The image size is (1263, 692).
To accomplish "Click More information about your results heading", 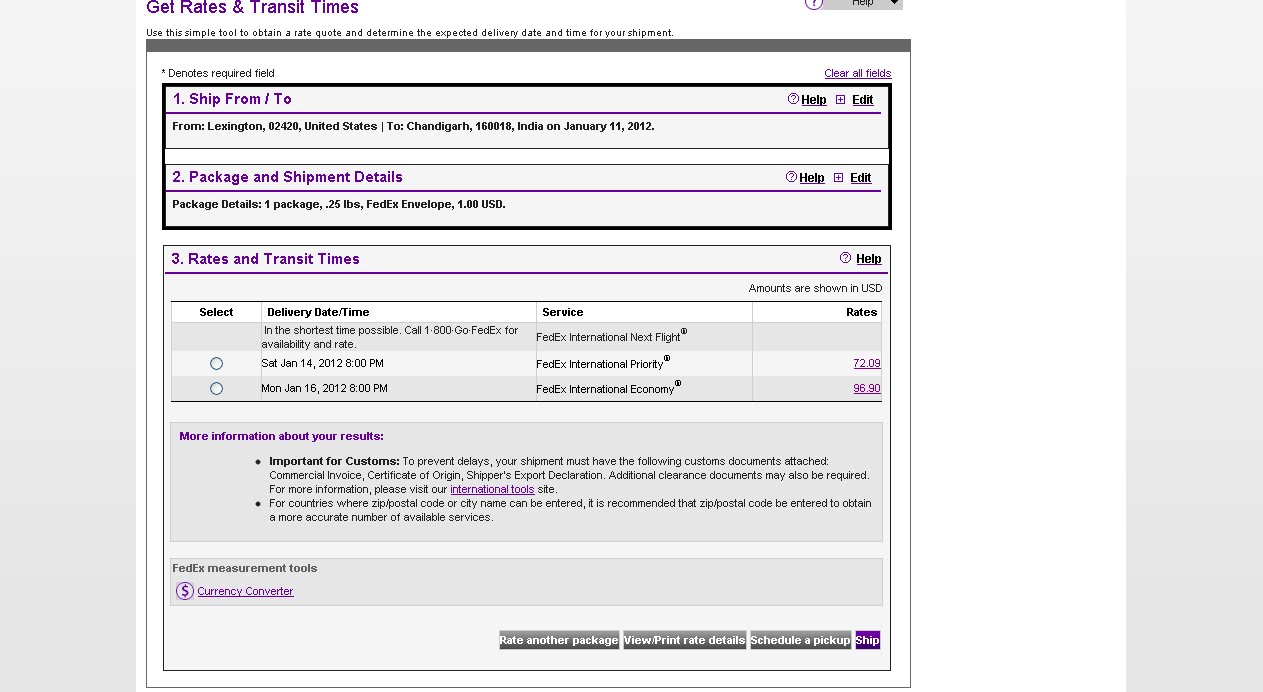I will (x=281, y=436).
